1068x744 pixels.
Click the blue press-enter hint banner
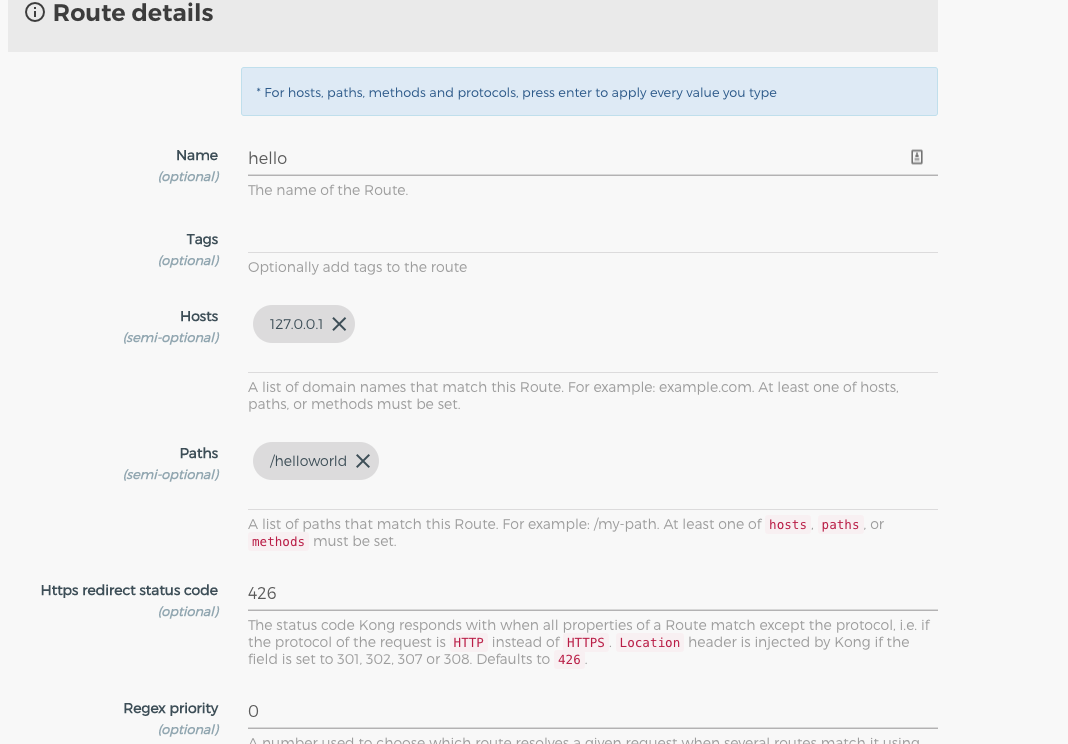[x=589, y=92]
